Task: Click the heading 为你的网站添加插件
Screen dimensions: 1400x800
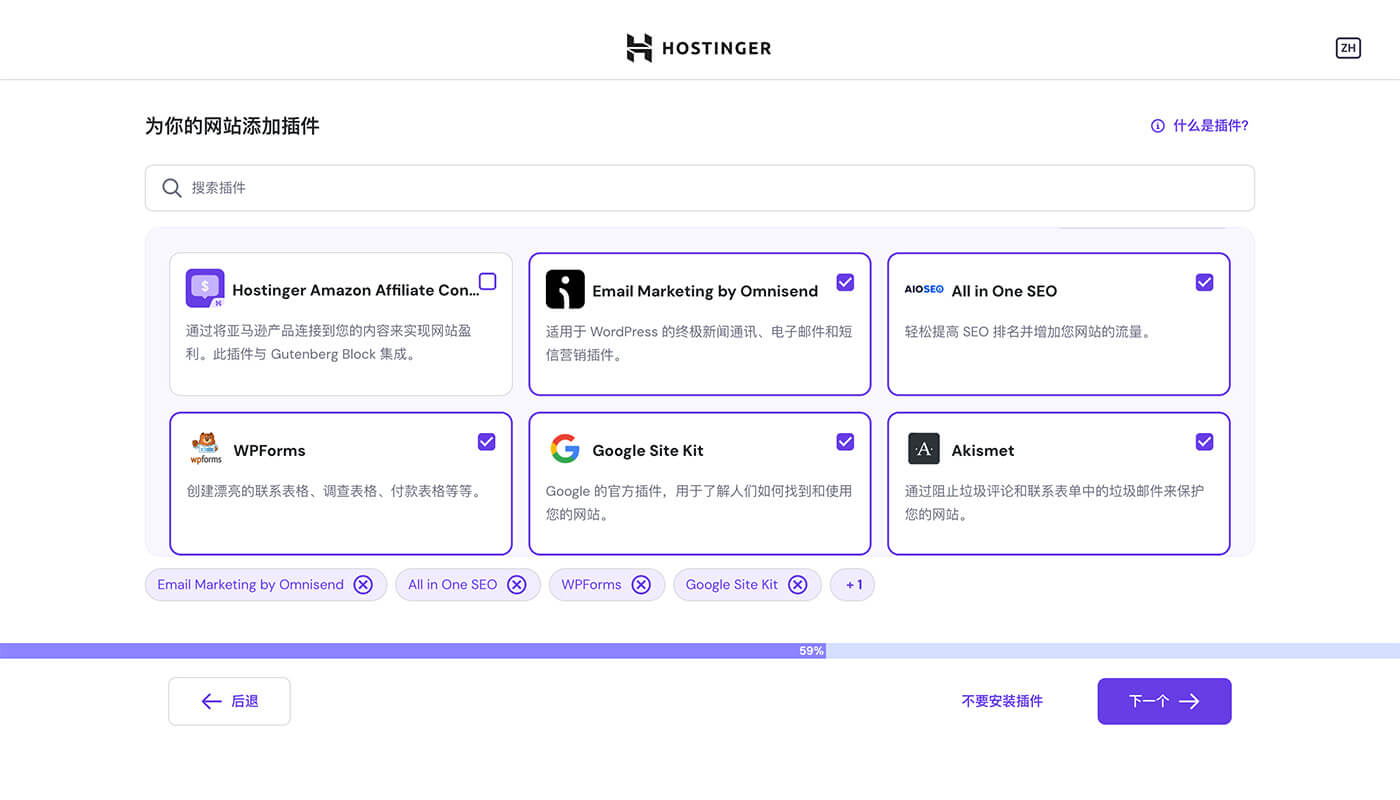Action: [232, 126]
